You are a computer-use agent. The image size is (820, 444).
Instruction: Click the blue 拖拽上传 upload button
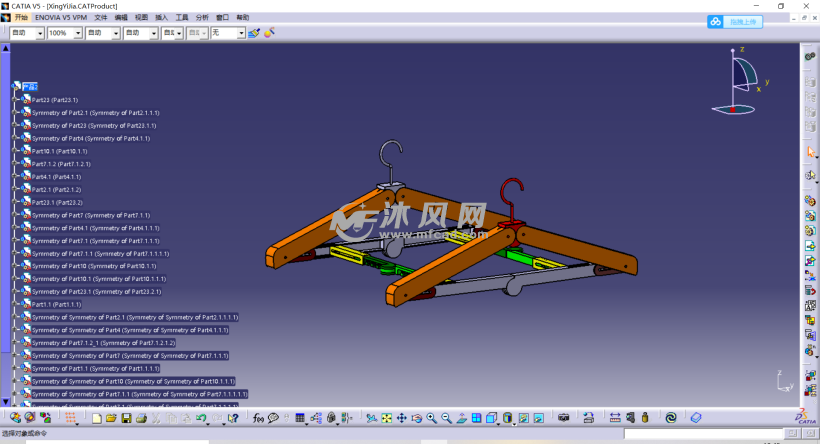[x=735, y=21]
